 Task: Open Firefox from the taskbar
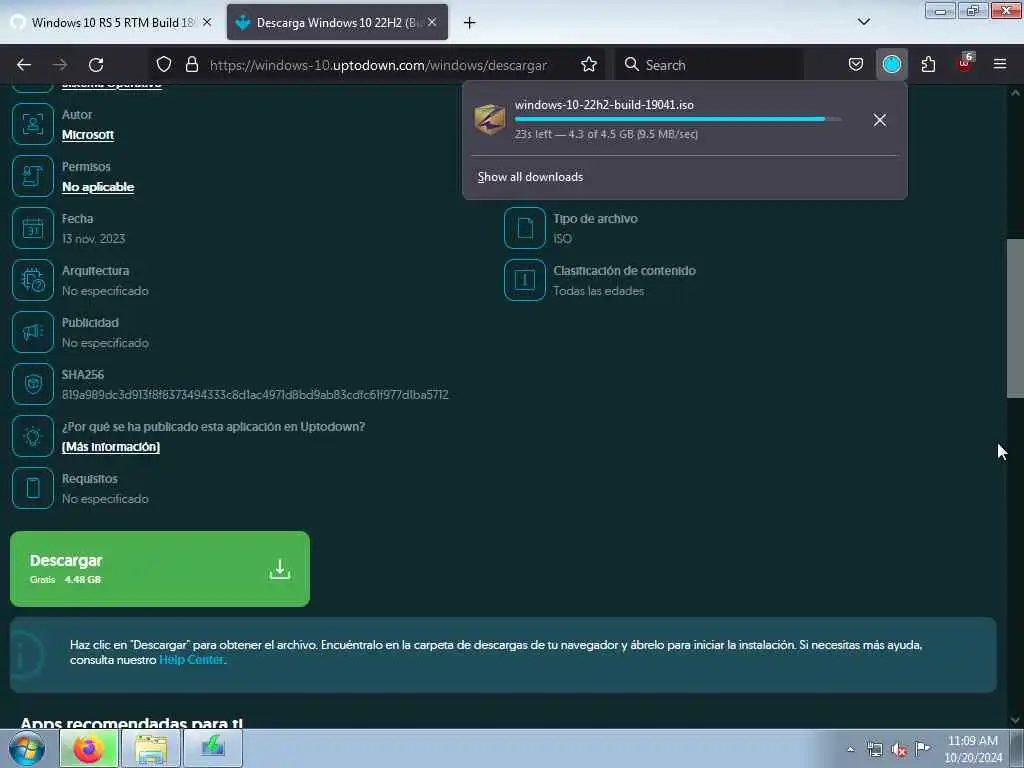click(89, 748)
